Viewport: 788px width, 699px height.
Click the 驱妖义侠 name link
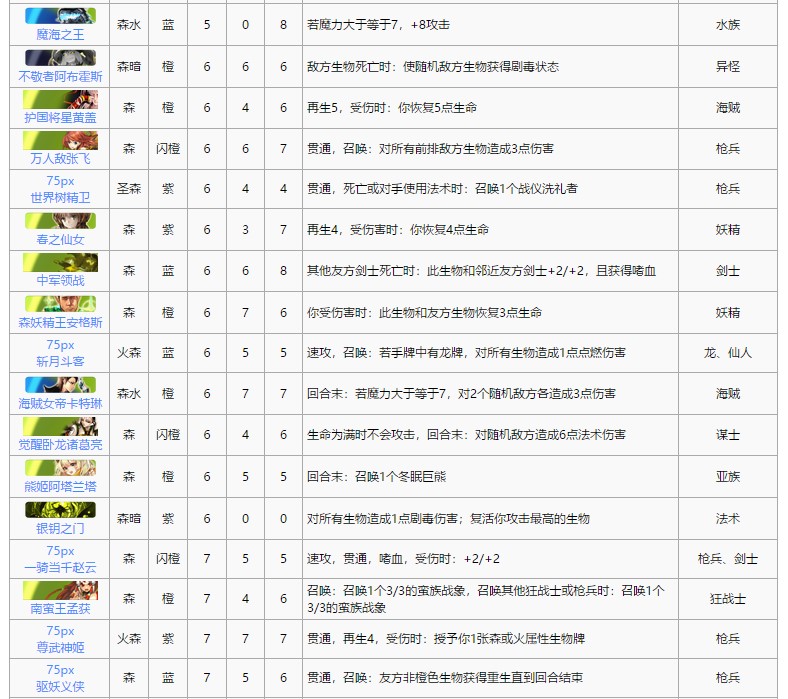(x=60, y=688)
